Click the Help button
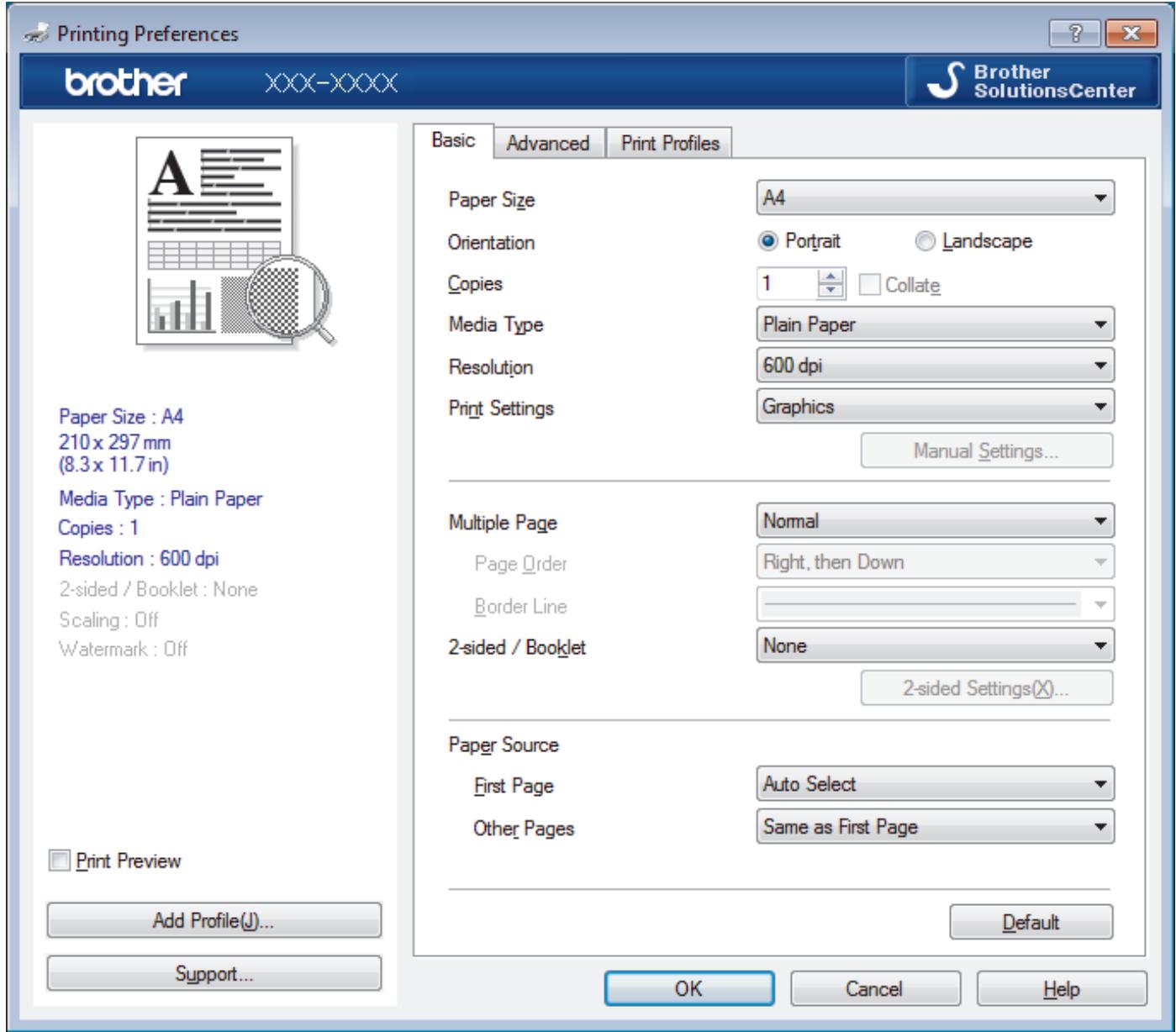 pyautogui.click(x=1061, y=989)
